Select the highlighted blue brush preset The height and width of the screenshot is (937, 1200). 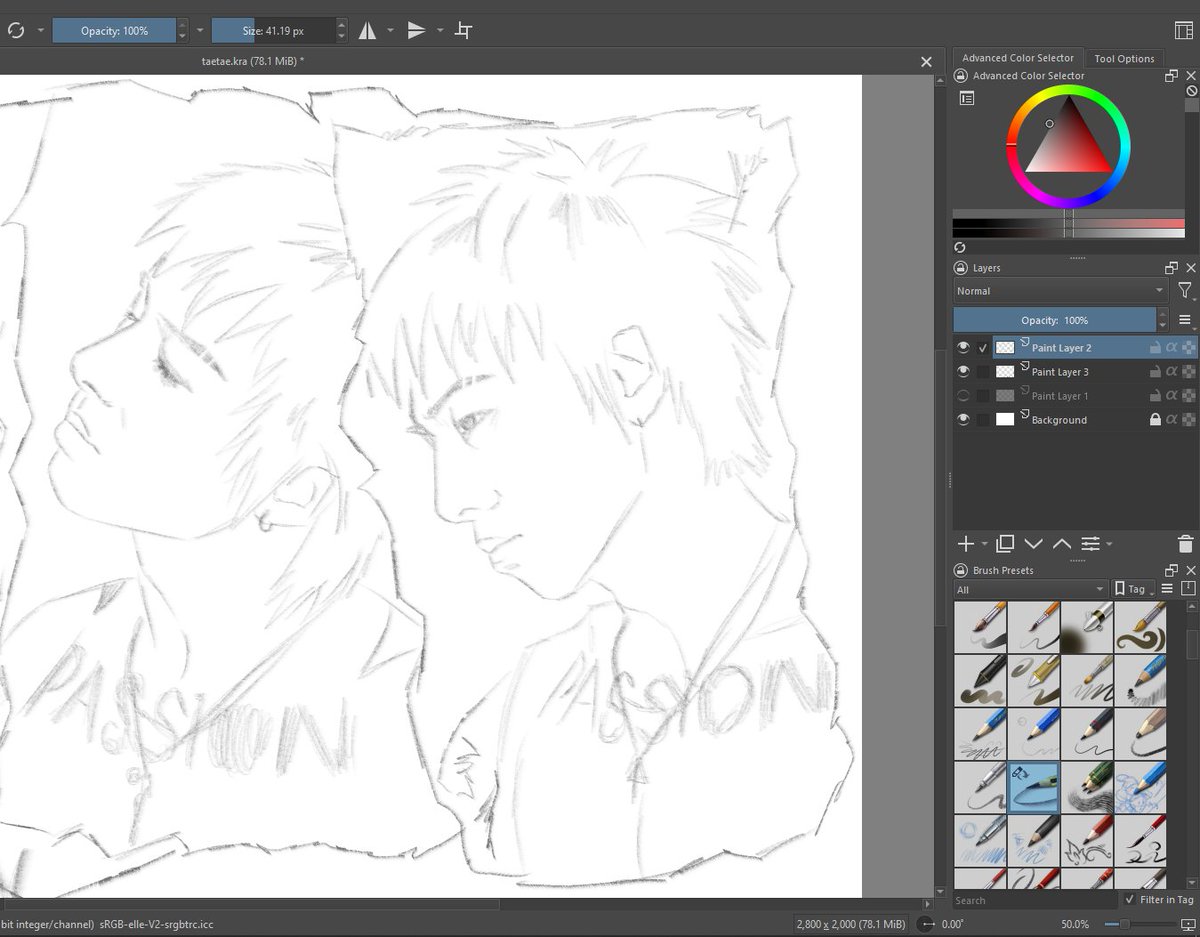pyautogui.click(x=1033, y=786)
